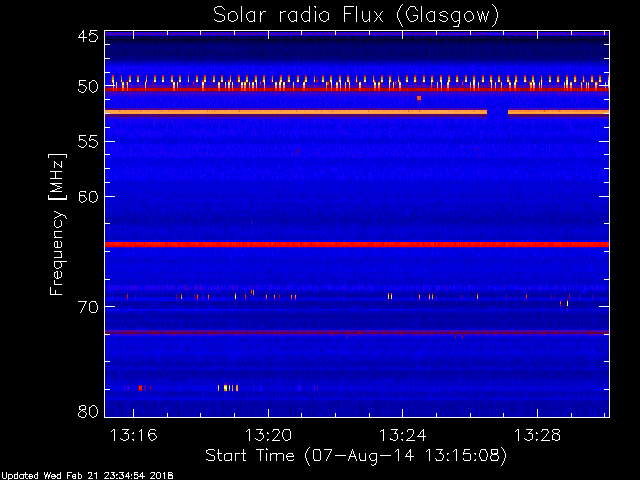Click the isolated orange square near 51 MHz
This screenshot has width=640, height=480.
click(x=419, y=98)
